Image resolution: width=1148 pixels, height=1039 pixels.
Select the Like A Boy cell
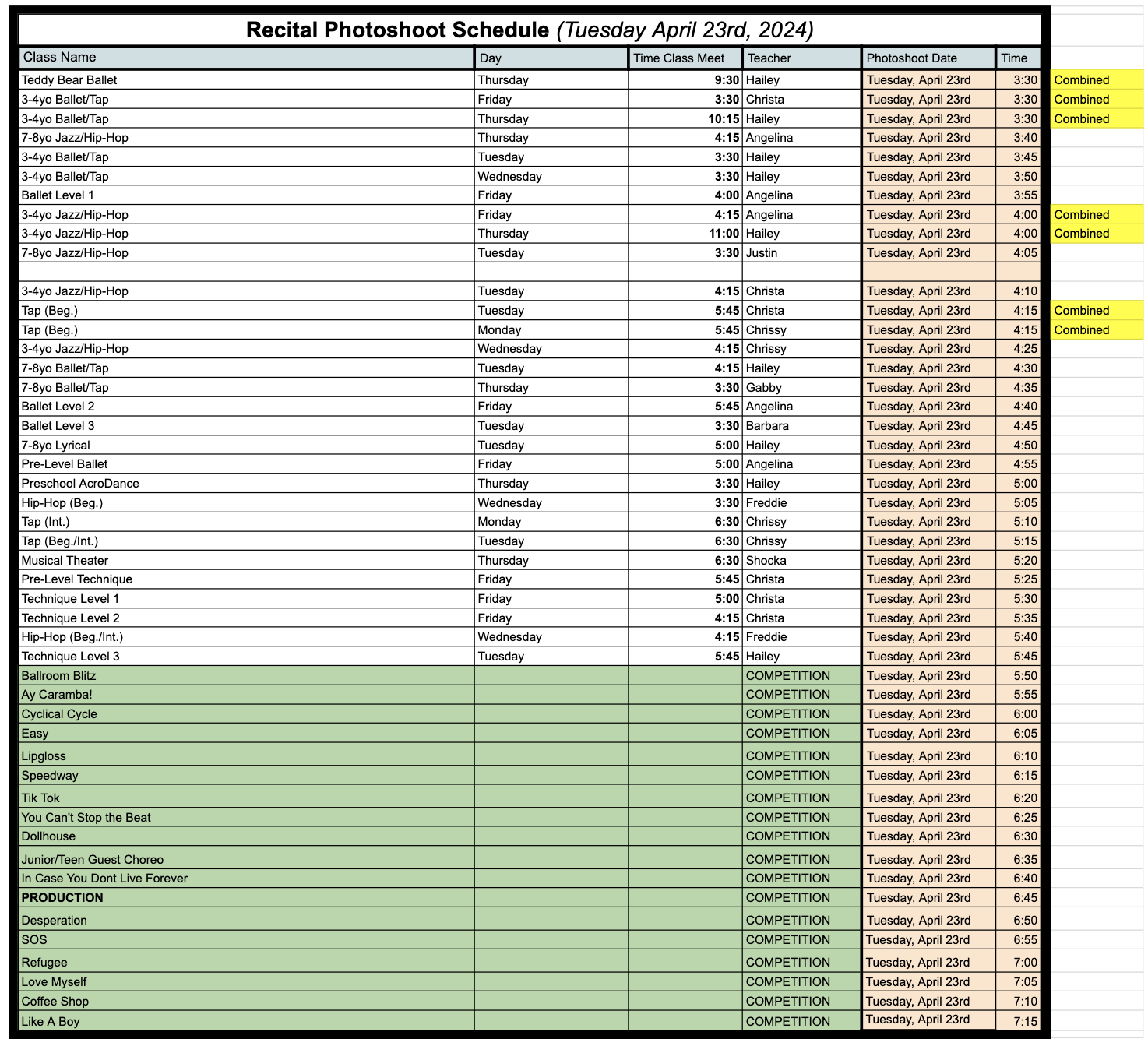(x=247, y=1021)
